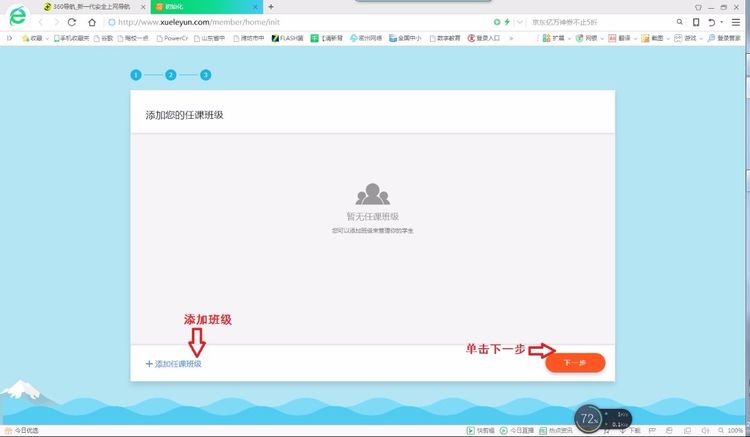Viewport: 750px width, 437px height.
Task: Open a new tab with plus button
Action: pyautogui.click(x=271, y=6)
